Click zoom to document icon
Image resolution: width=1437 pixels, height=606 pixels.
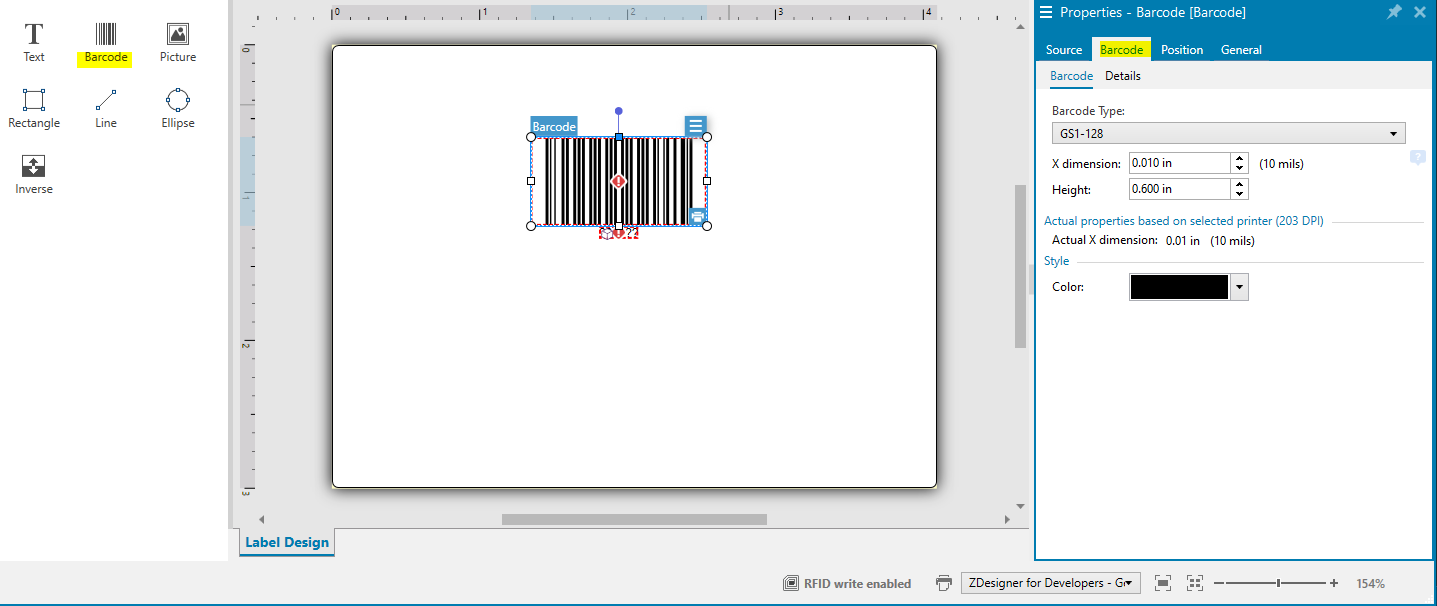click(1163, 583)
